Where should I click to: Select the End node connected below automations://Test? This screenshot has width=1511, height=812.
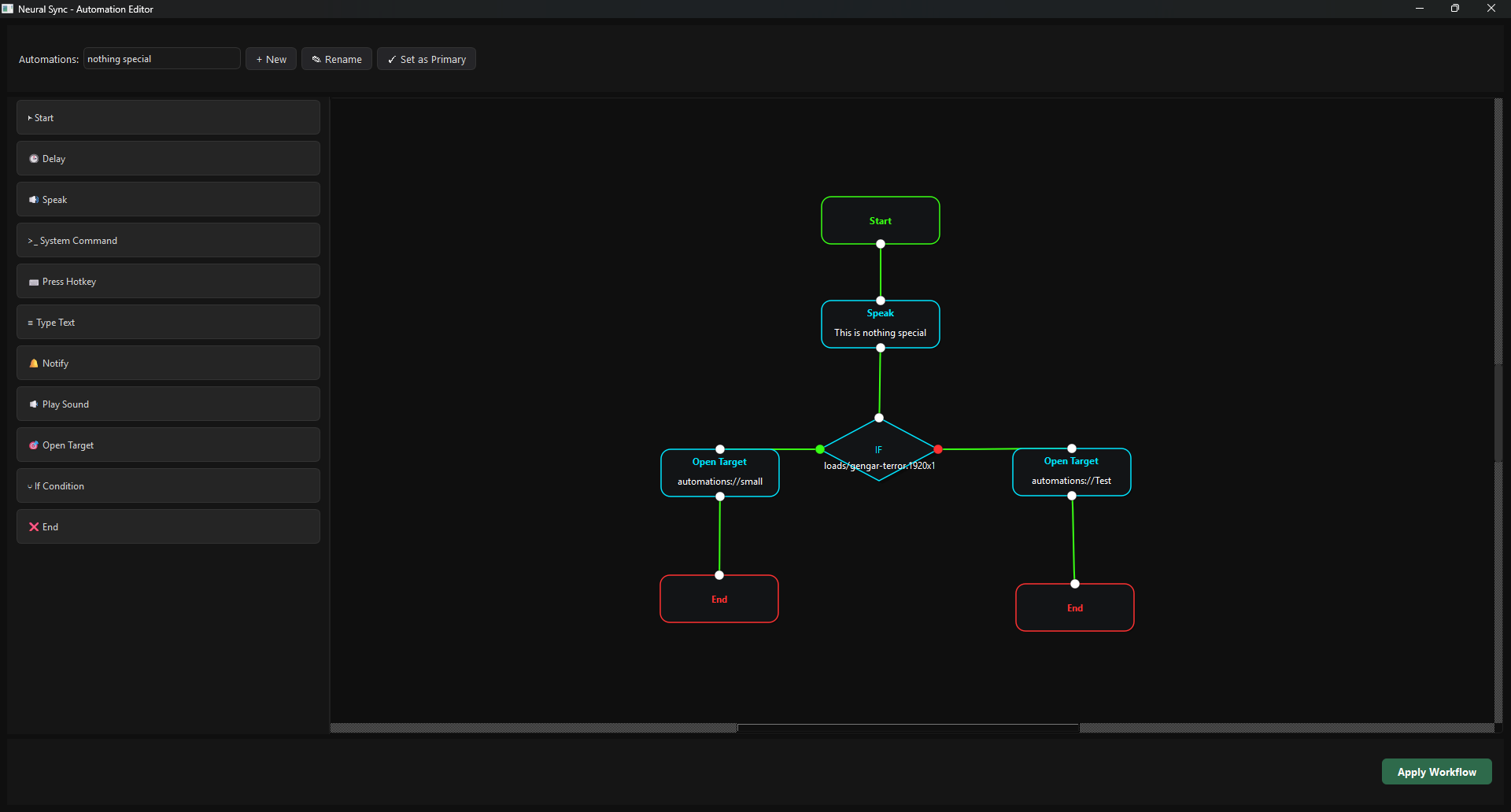1075,607
